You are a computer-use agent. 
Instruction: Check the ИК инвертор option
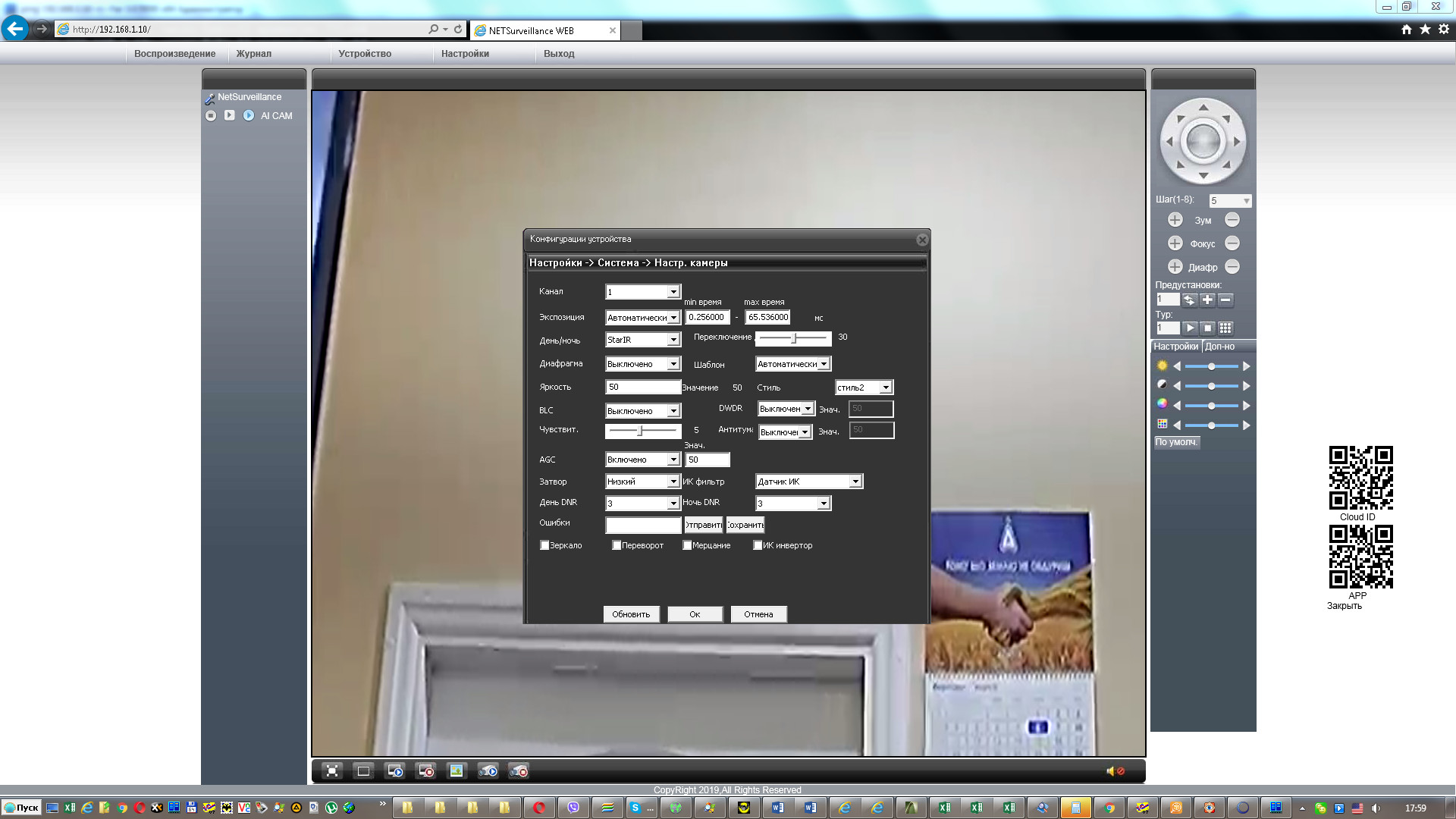point(758,545)
